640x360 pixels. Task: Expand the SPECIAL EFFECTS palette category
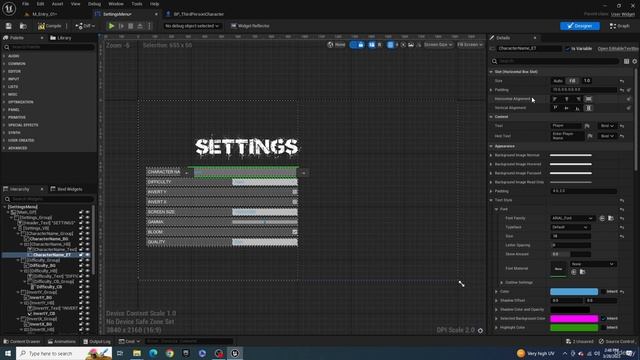[x=23, y=125]
